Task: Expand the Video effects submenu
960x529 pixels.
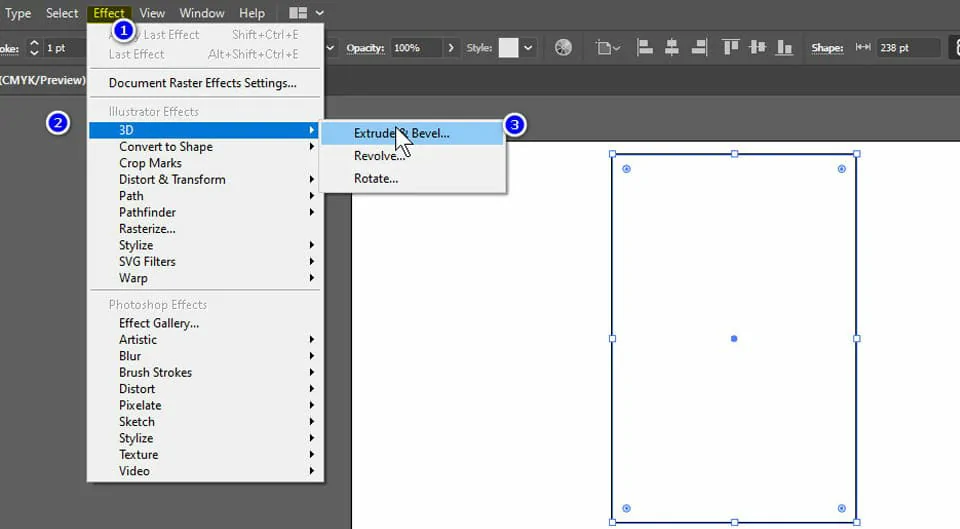Action: click(204, 471)
